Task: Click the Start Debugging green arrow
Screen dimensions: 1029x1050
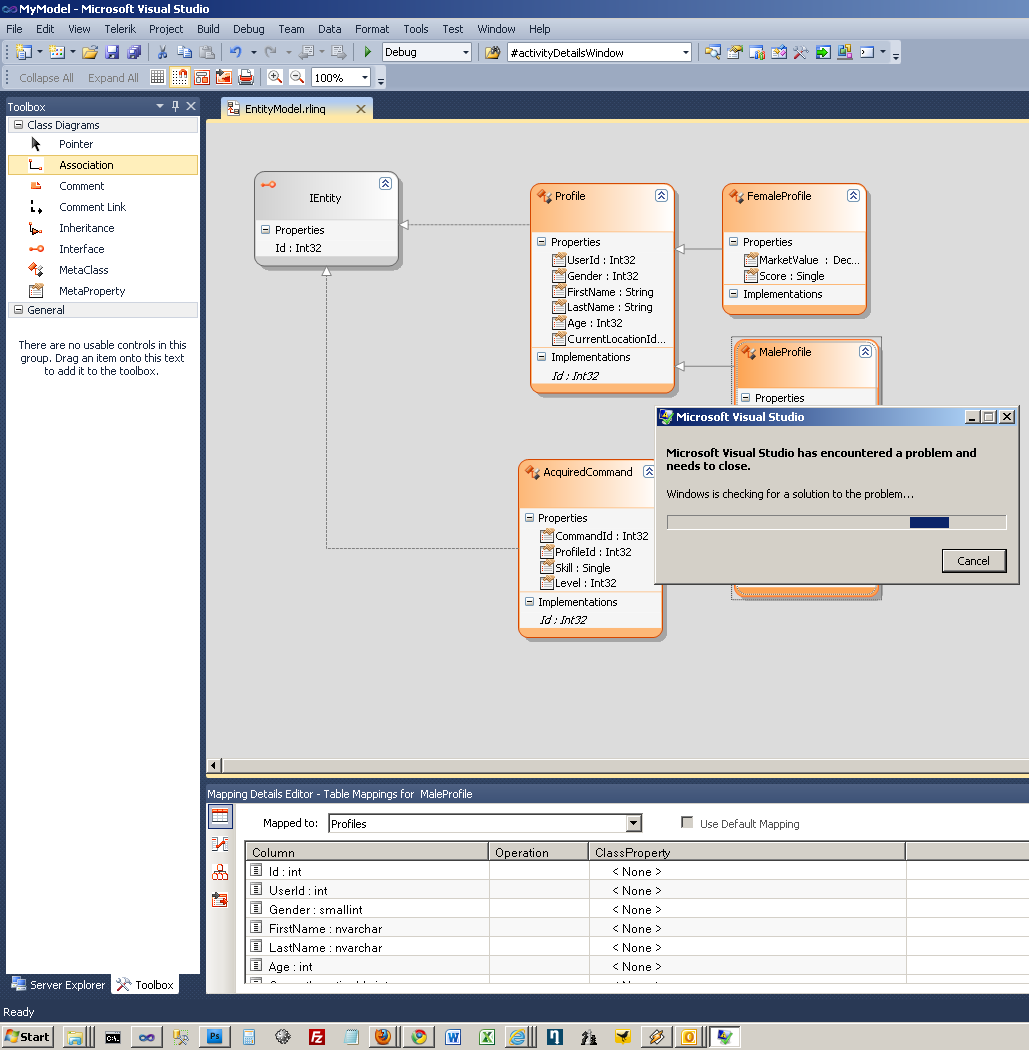Action: 368,52
